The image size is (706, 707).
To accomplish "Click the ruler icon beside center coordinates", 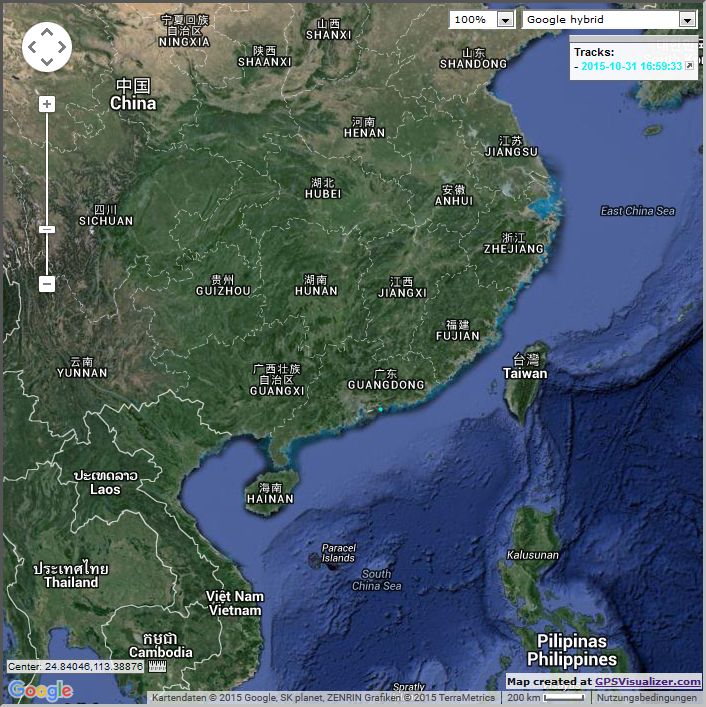I will (157, 666).
